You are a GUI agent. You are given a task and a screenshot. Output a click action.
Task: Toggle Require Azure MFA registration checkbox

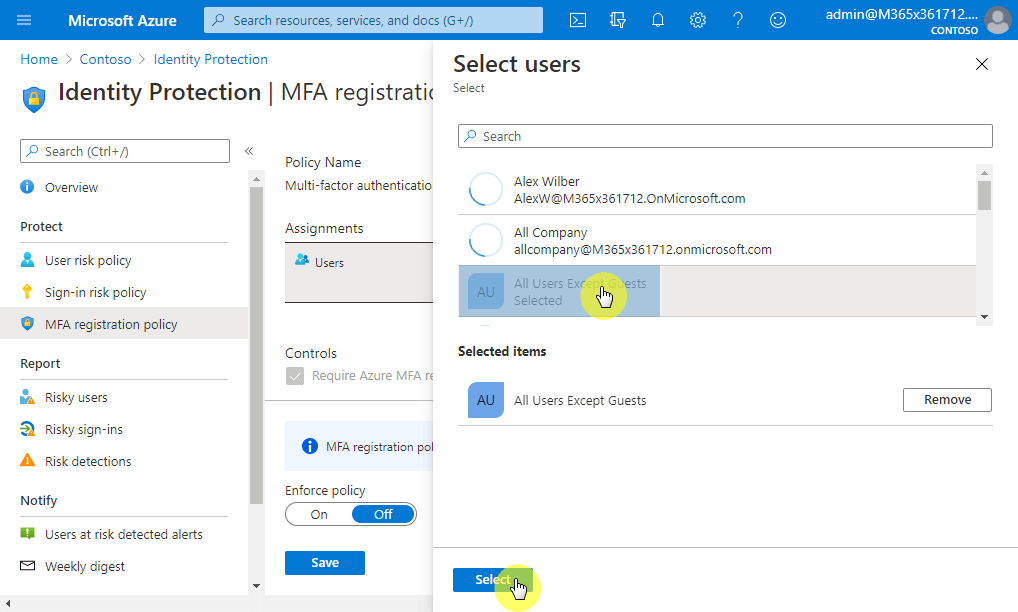coord(295,376)
